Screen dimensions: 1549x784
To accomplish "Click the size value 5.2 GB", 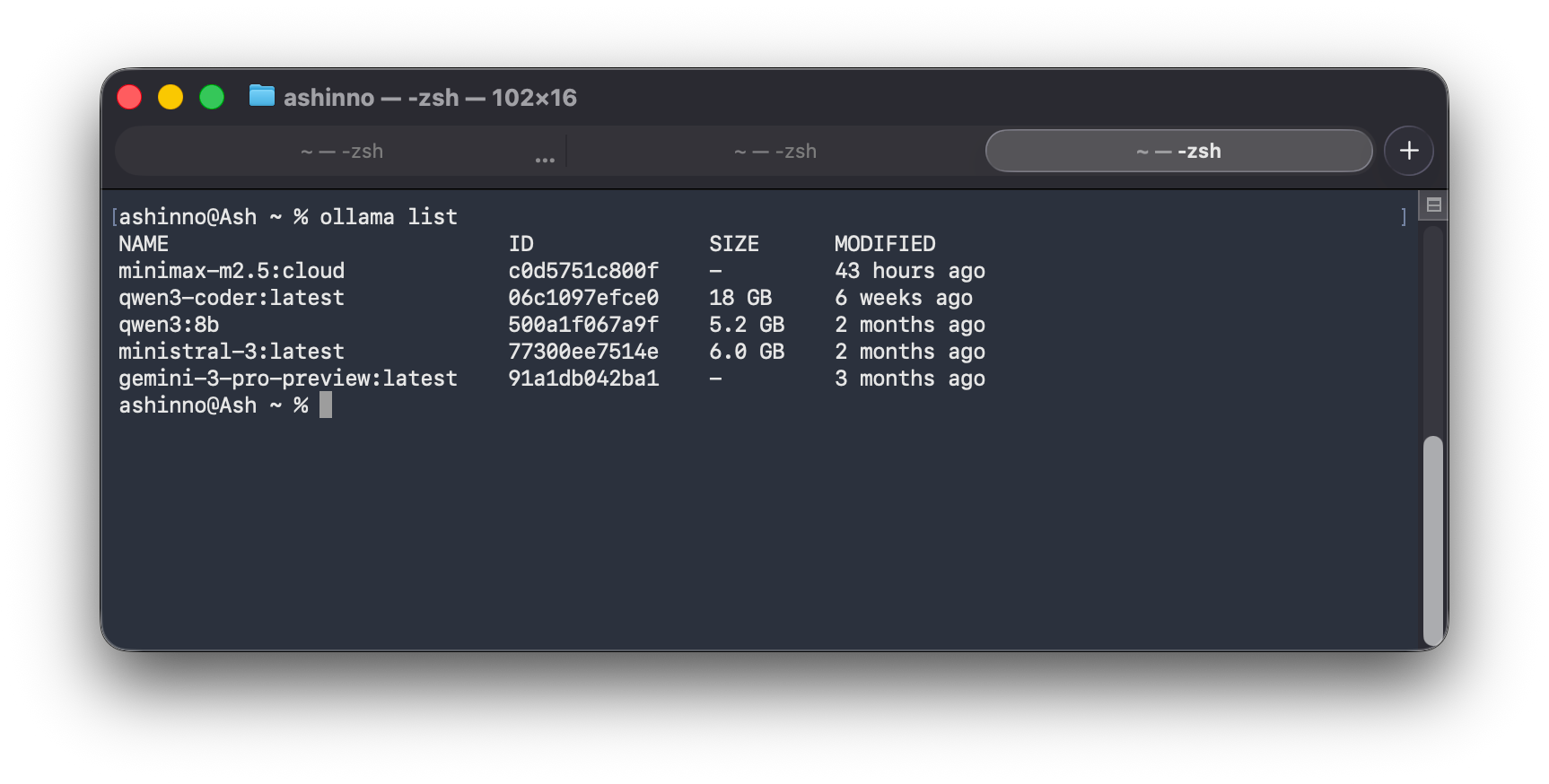I will tap(747, 325).
